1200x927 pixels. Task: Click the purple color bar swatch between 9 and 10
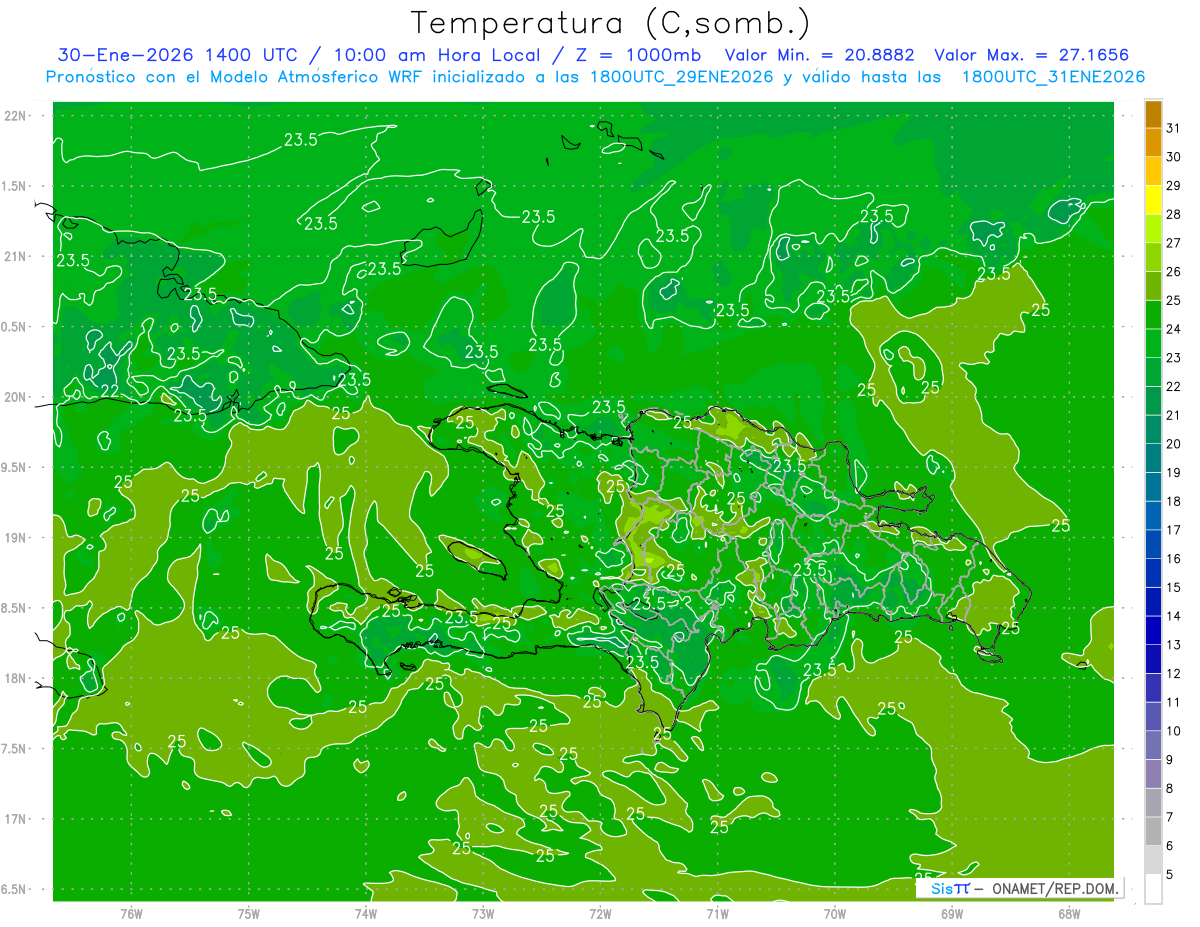1153,745
